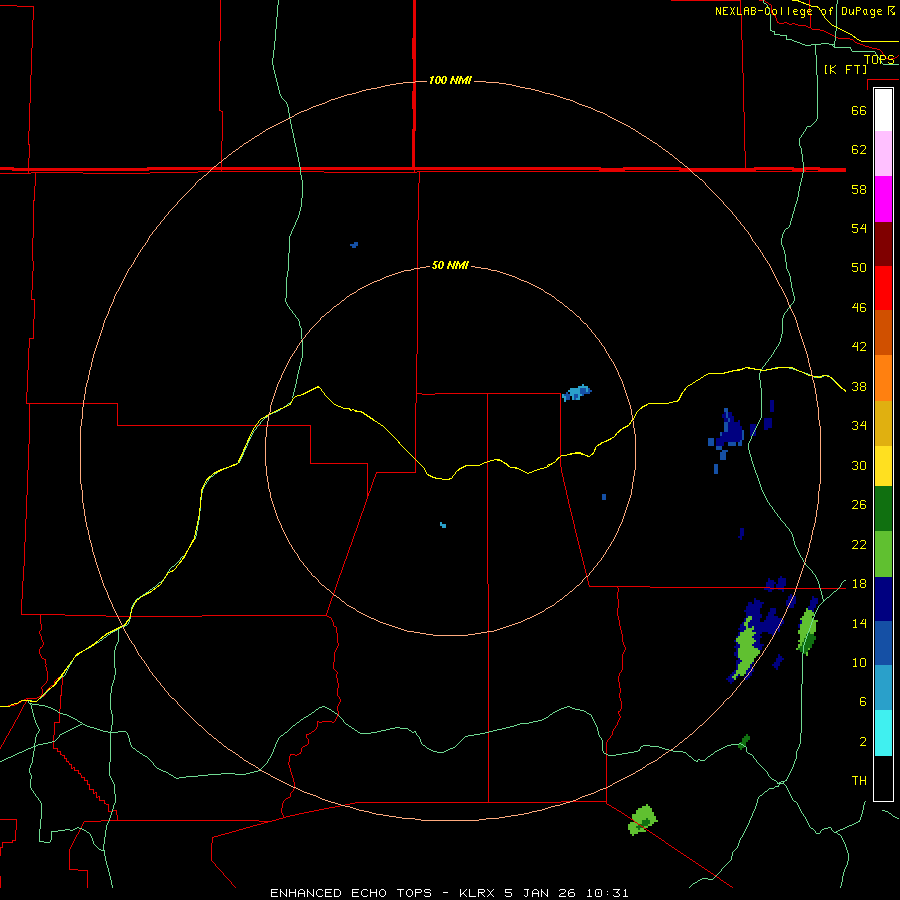Click the gold legend swatch

(883, 423)
